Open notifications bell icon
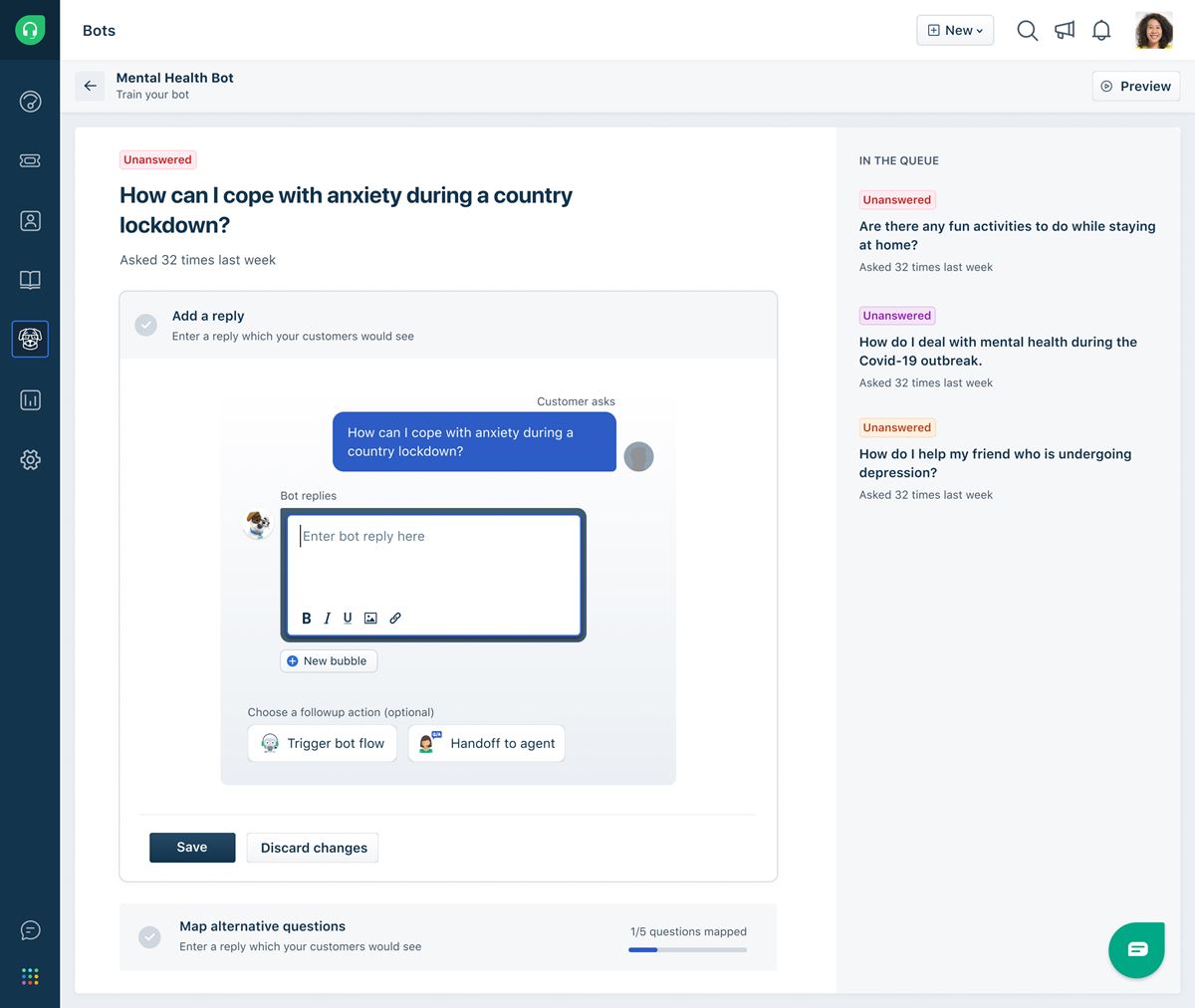Screen dimensions: 1195x1008 (x=1101, y=31)
